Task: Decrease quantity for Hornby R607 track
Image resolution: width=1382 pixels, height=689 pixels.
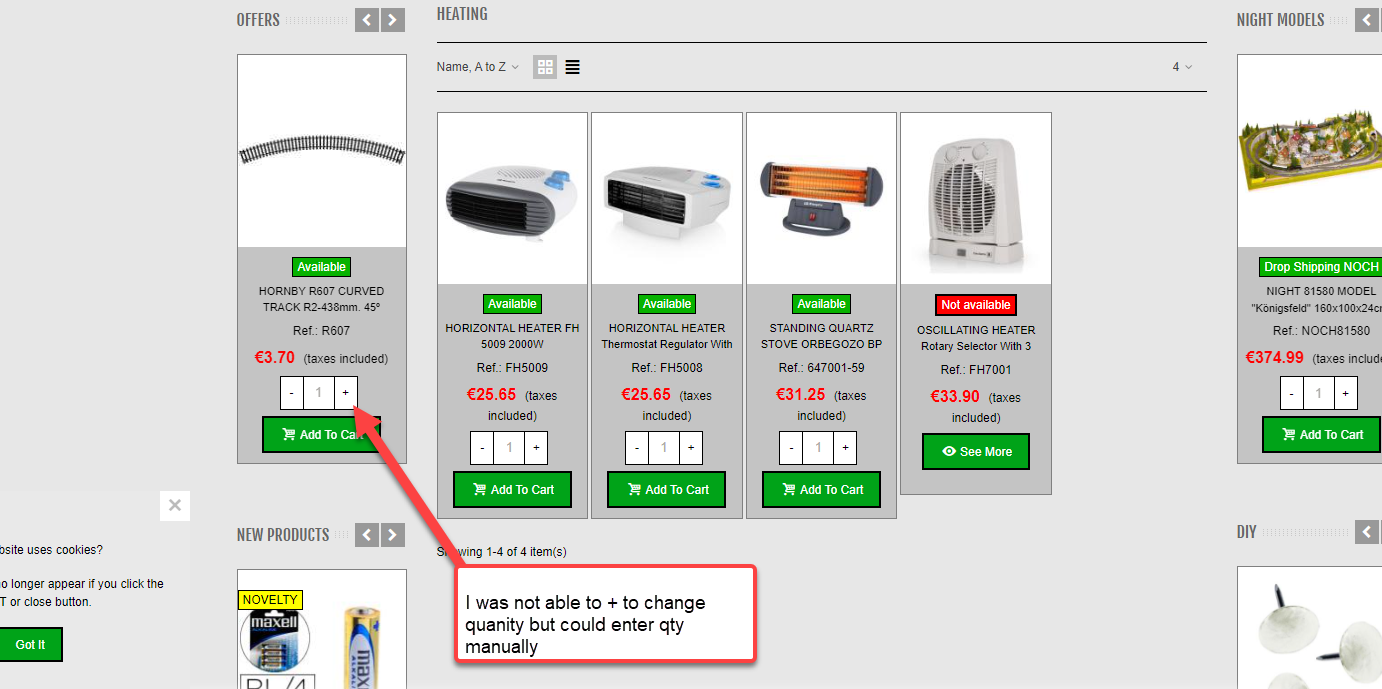Action: tap(292, 393)
